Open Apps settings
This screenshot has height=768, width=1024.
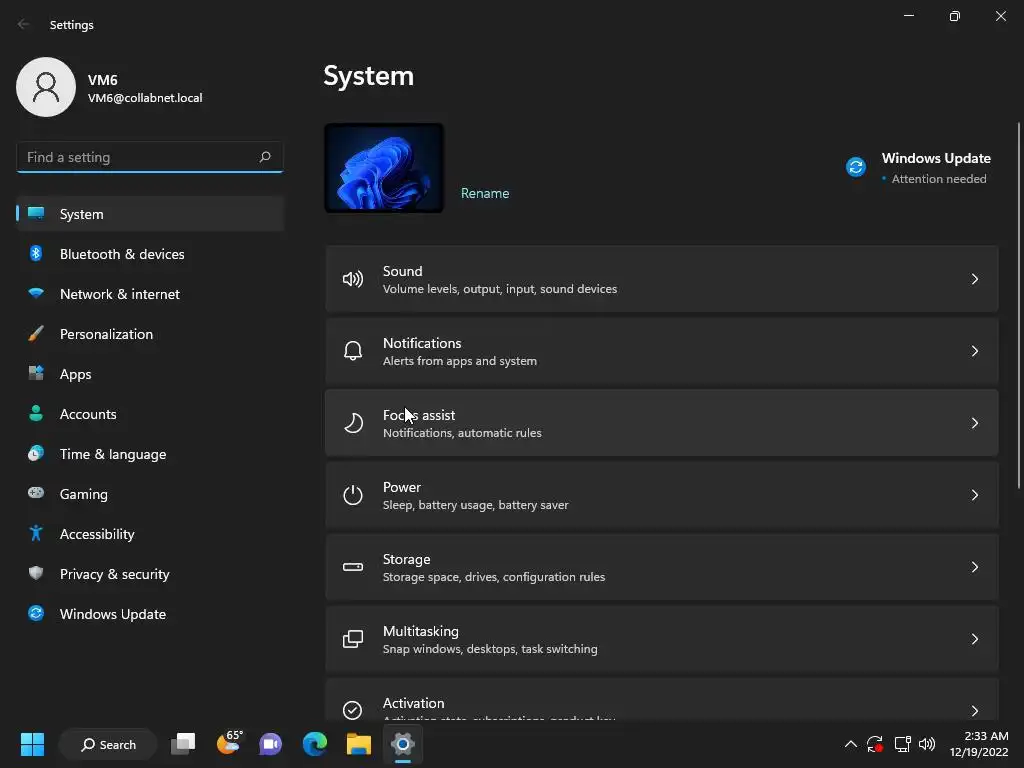pos(150,374)
